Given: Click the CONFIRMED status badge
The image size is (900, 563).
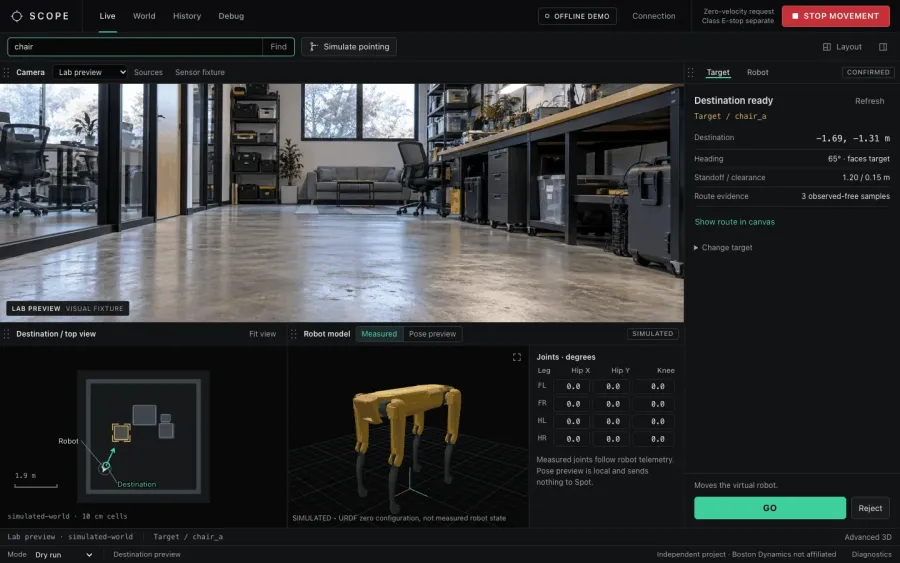Looking at the screenshot, I should click(868, 72).
